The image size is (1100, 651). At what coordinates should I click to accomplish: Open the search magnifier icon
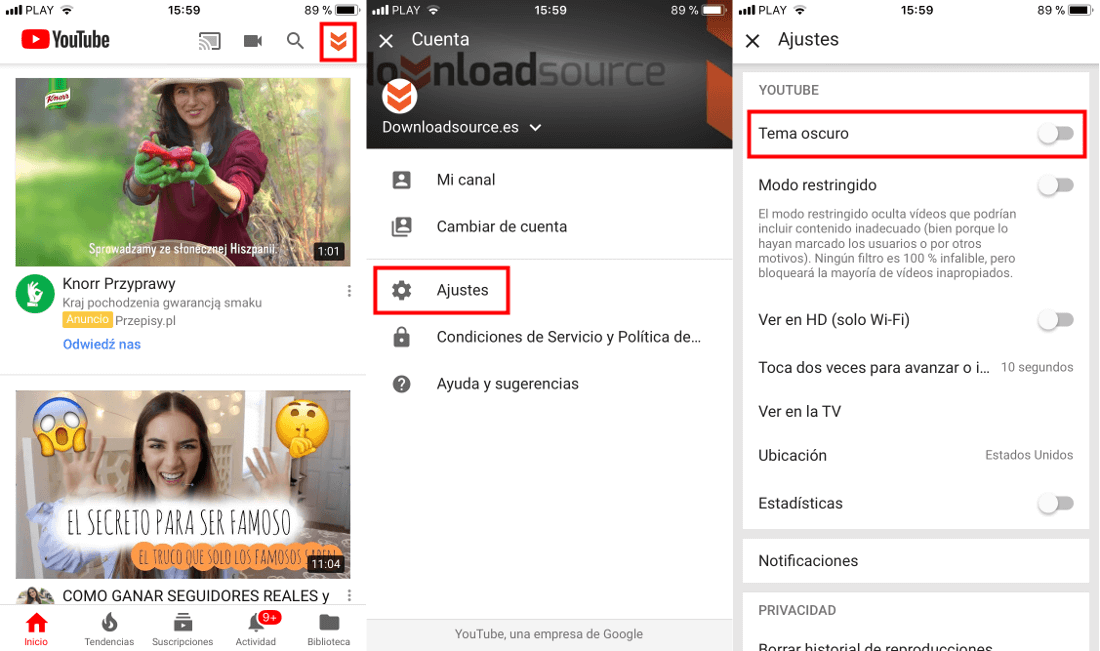point(295,41)
